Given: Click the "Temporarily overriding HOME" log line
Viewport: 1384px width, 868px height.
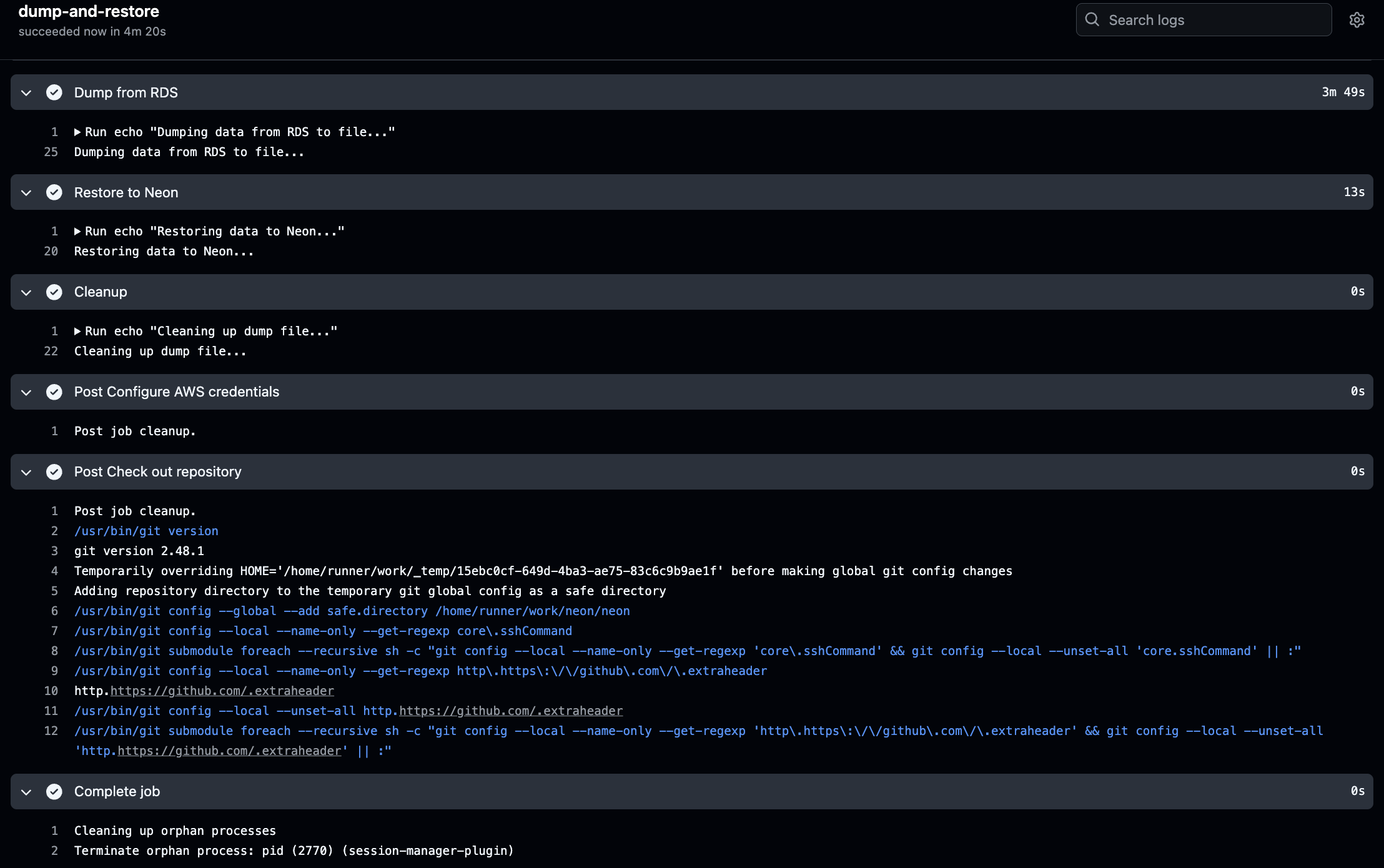Looking at the screenshot, I should click(543, 571).
